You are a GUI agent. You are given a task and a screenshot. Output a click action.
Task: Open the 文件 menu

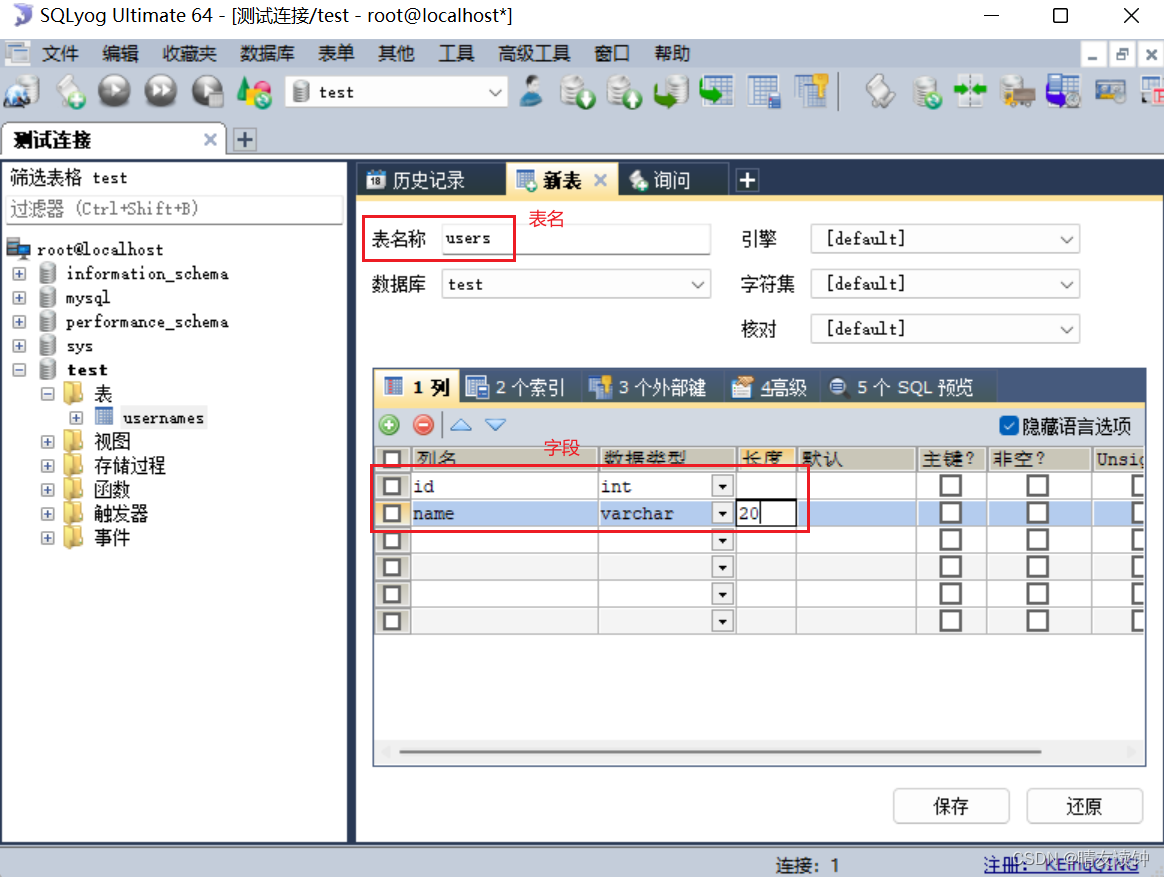[x=60, y=53]
